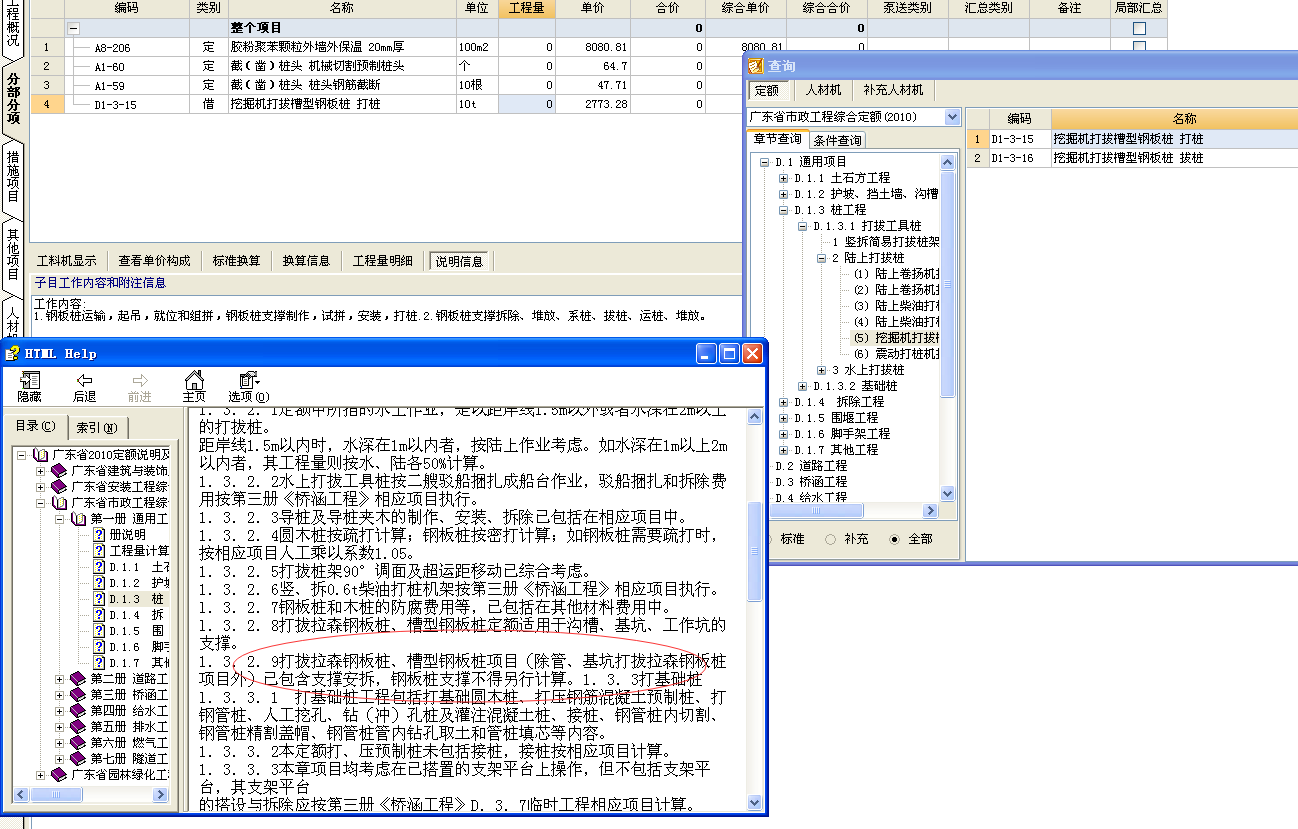The image size is (1298, 829).
Task: Open the 选项 (Options) toolbar menu in HTML Help
Action: pyautogui.click(x=248, y=386)
